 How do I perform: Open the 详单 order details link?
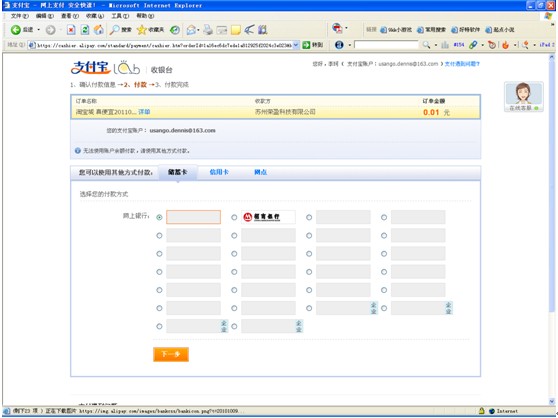point(144,112)
